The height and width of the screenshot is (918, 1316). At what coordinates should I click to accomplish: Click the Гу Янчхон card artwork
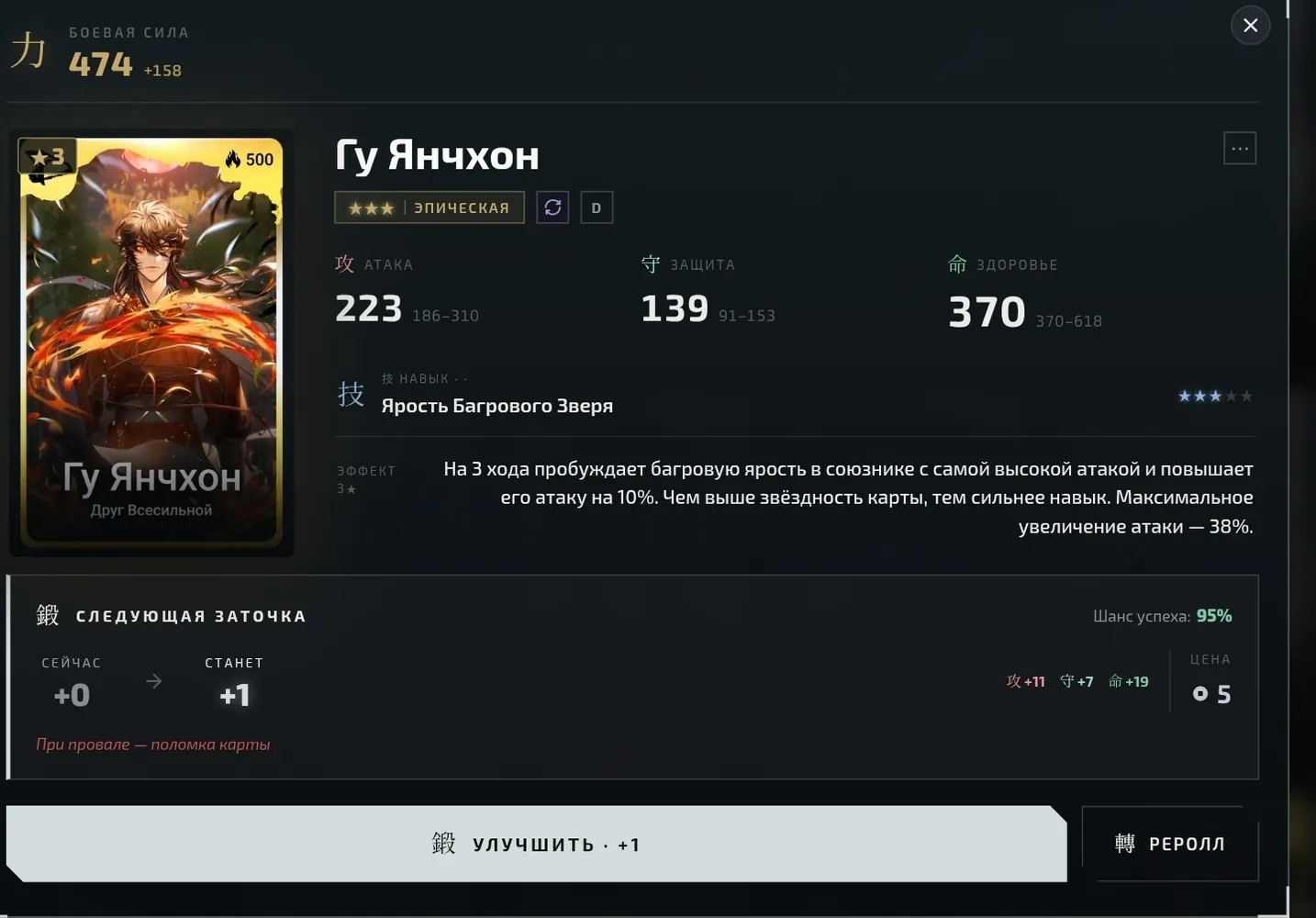pyautogui.click(x=151, y=341)
